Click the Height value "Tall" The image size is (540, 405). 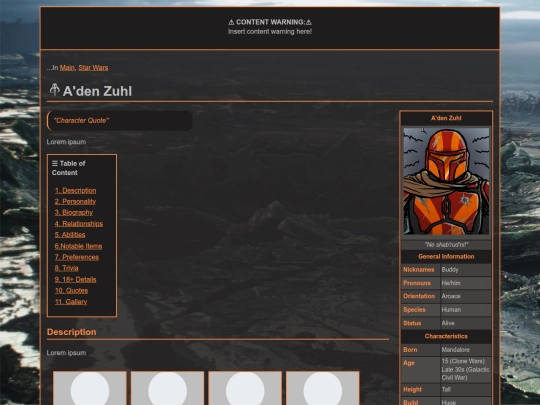click(446, 390)
